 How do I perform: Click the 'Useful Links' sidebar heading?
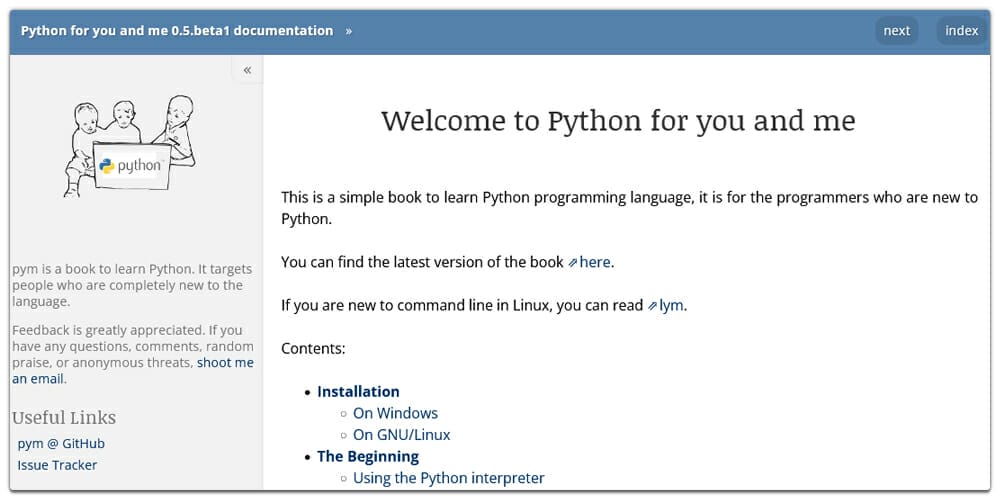64,418
